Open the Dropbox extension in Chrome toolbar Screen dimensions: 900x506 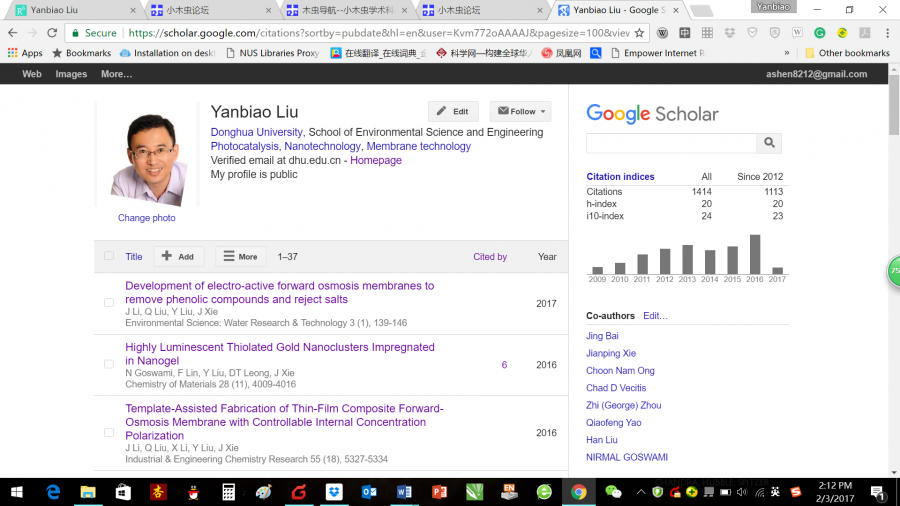pos(730,33)
